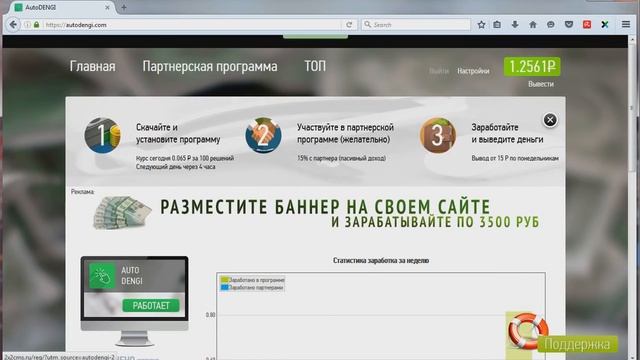This screenshot has width=640, height=360.
Task: Click the blue Заработано партнерами legend swatch
Action: (224, 287)
